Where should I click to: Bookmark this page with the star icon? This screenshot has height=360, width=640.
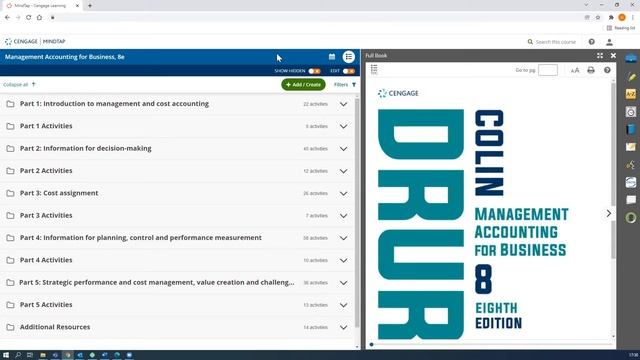(x=598, y=18)
